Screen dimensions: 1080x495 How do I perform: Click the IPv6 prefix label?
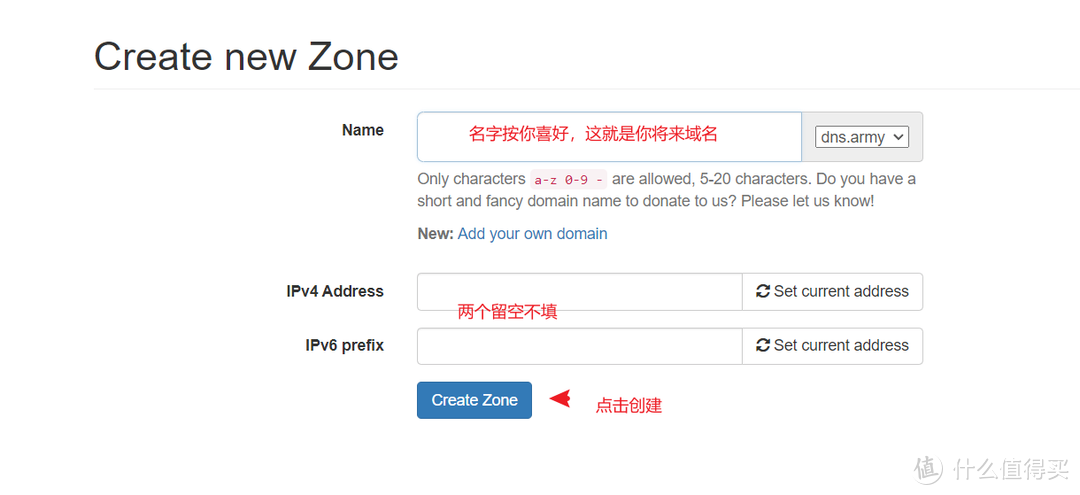(344, 346)
